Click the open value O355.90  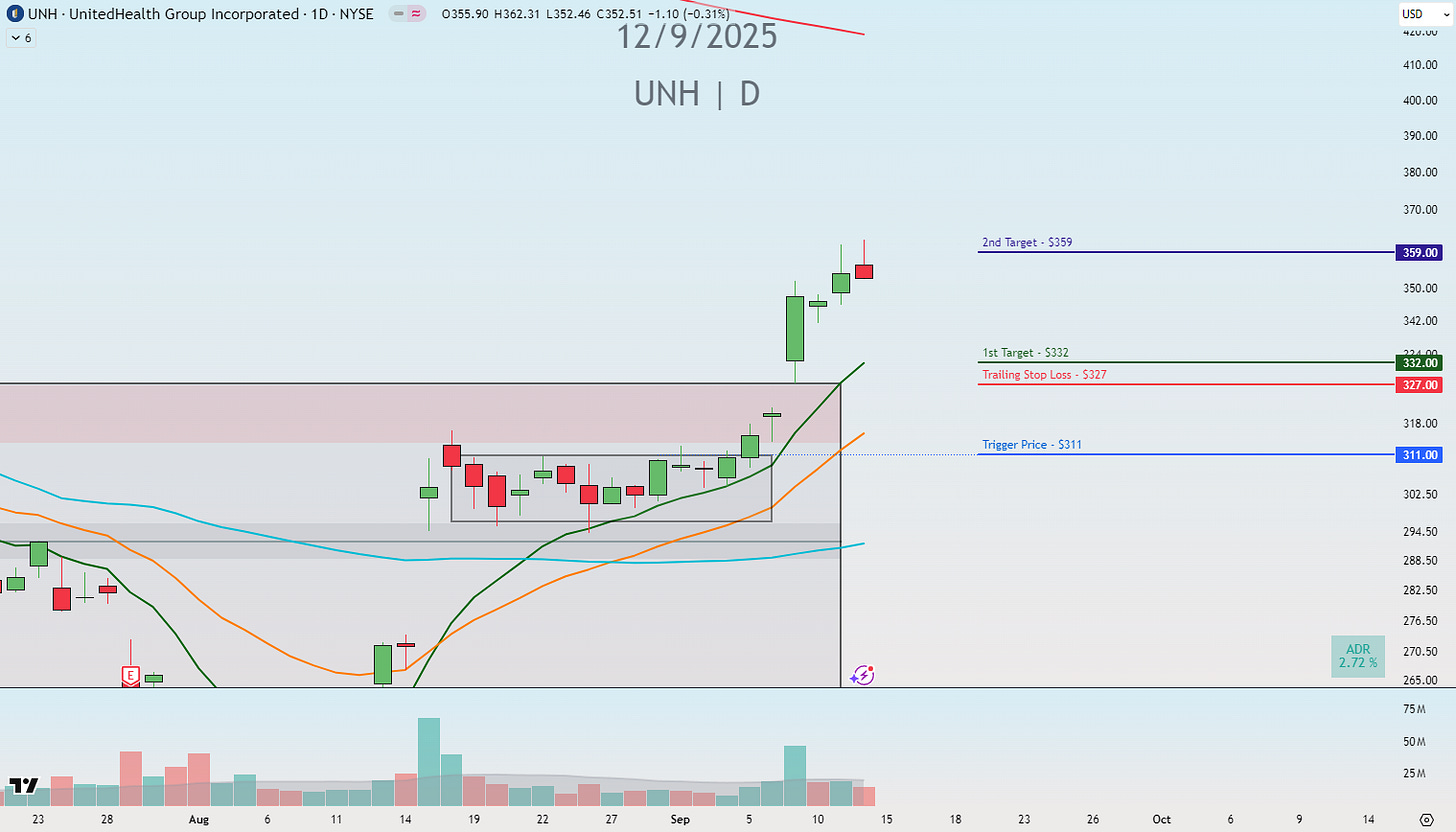467,14
